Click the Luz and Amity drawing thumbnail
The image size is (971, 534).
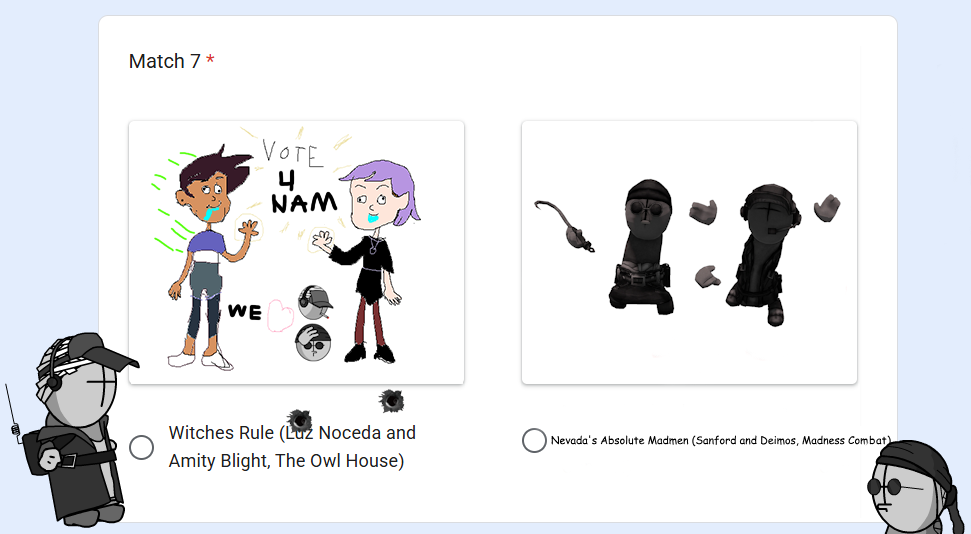pyautogui.click(x=297, y=252)
